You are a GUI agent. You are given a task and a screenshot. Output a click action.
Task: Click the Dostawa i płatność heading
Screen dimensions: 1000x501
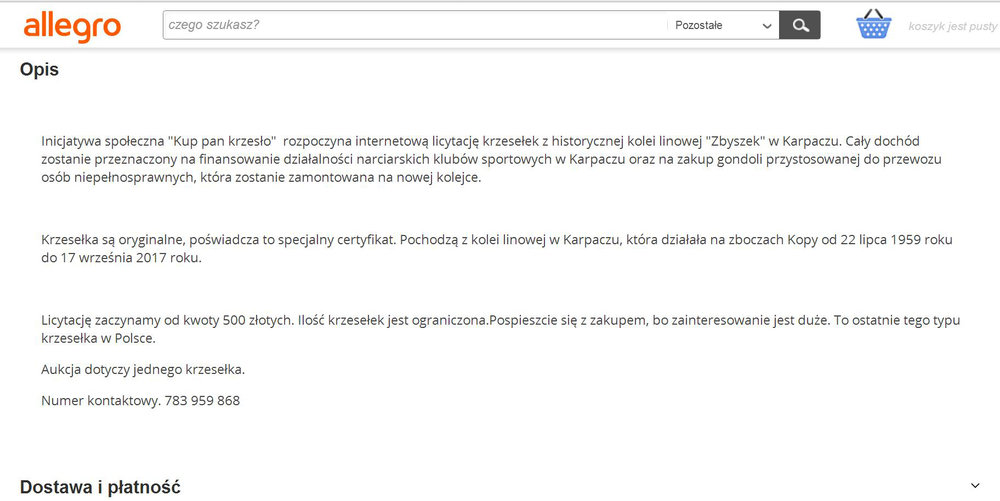point(100,488)
